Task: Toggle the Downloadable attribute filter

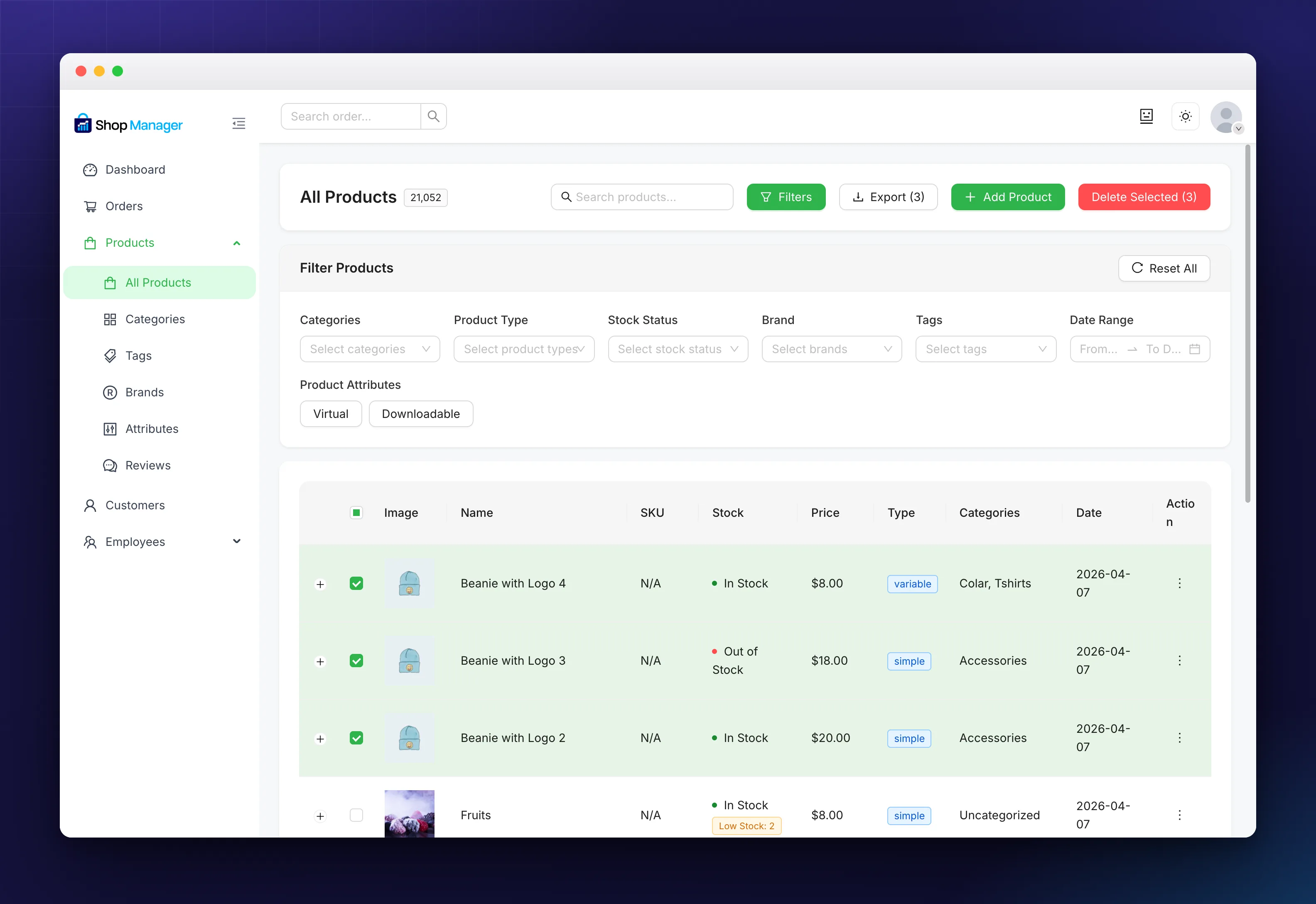Action: point(421,414)
